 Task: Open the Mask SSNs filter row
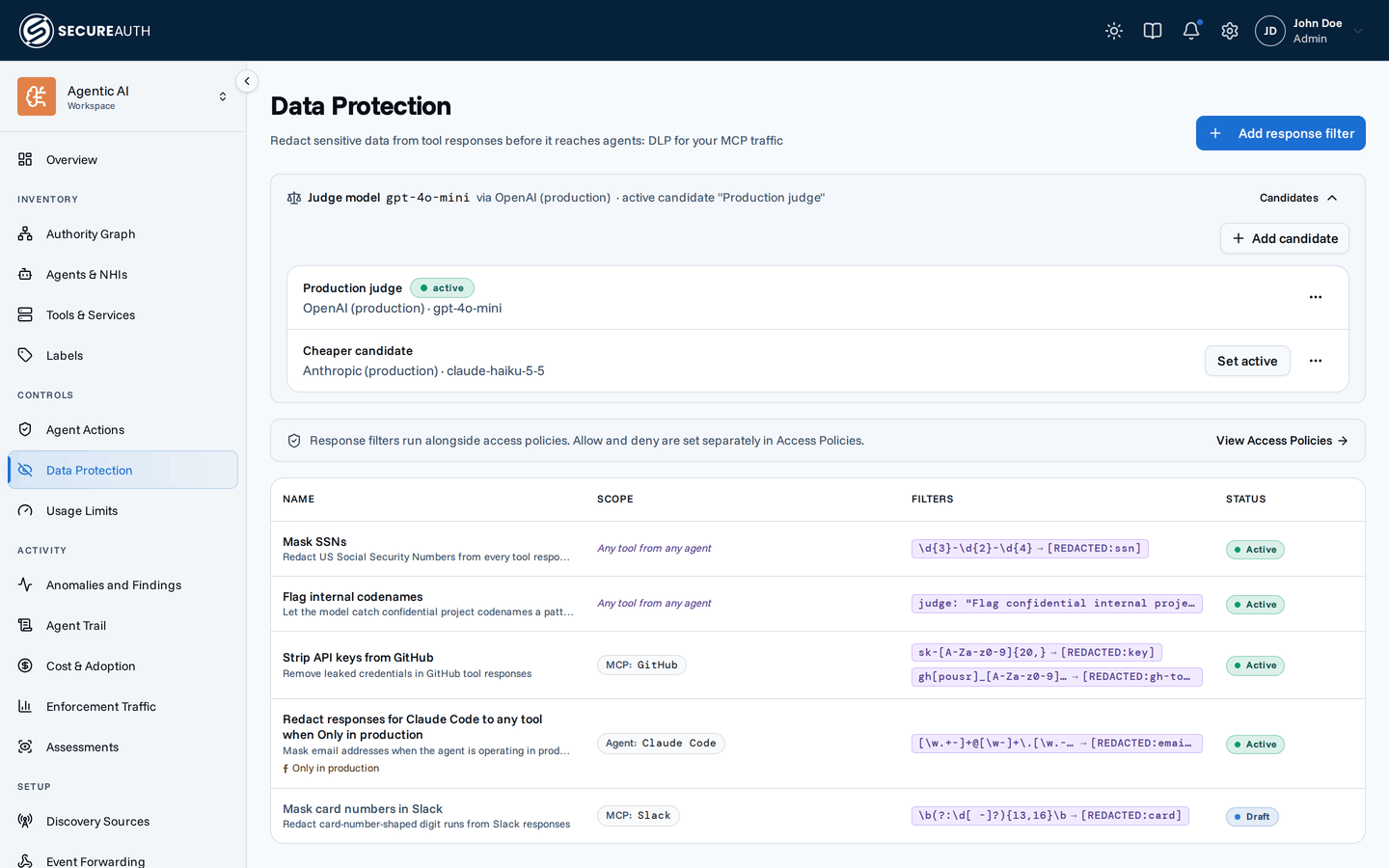(x=818, y=549)
